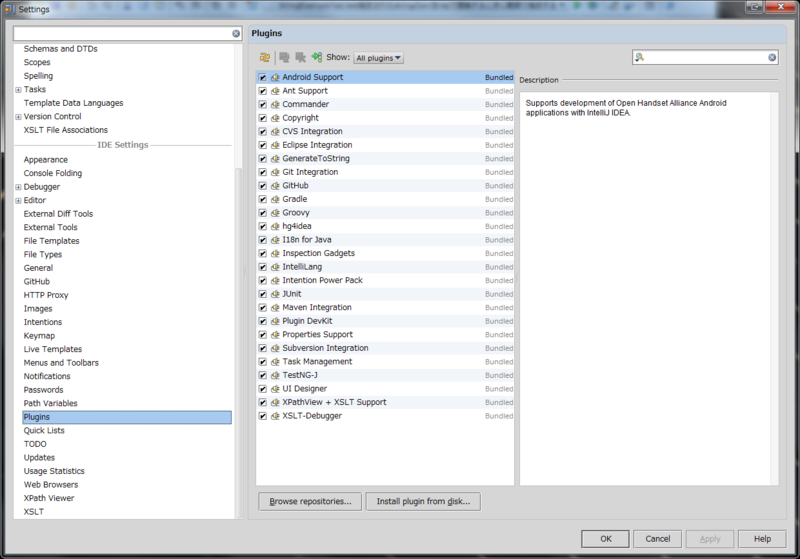Click the greyed-out Apply button

(x=710, y=539)
